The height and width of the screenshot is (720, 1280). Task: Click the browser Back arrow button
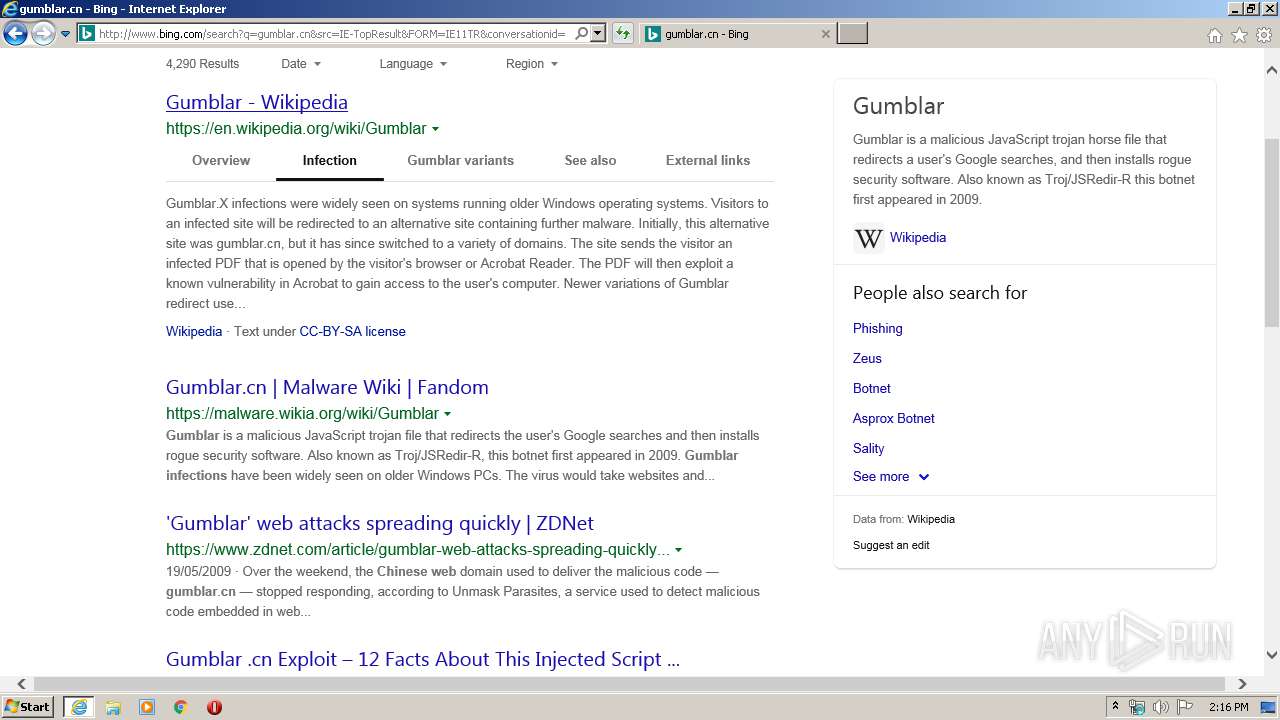pyautogui.click(x=15, y=34)
